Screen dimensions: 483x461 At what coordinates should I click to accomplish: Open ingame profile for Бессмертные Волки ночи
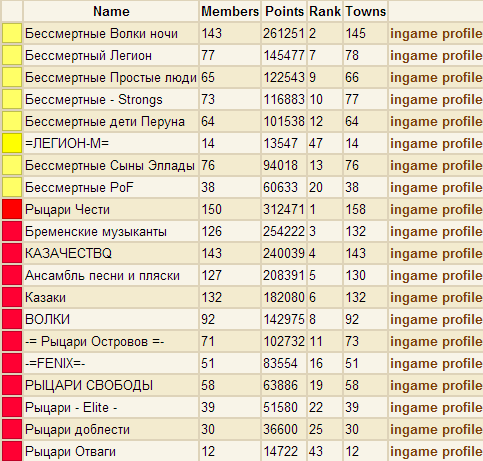click(x=436, y=34)
